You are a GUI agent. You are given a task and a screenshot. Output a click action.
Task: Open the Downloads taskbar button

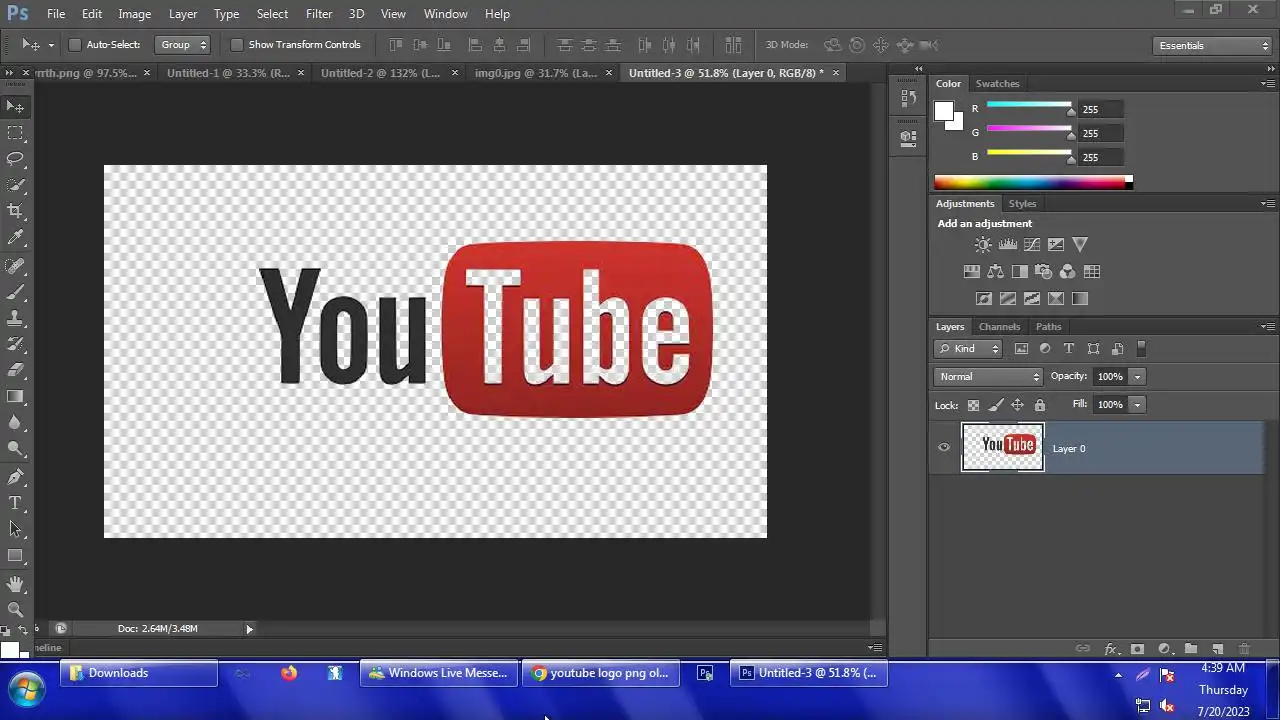(x=139, y=673)
